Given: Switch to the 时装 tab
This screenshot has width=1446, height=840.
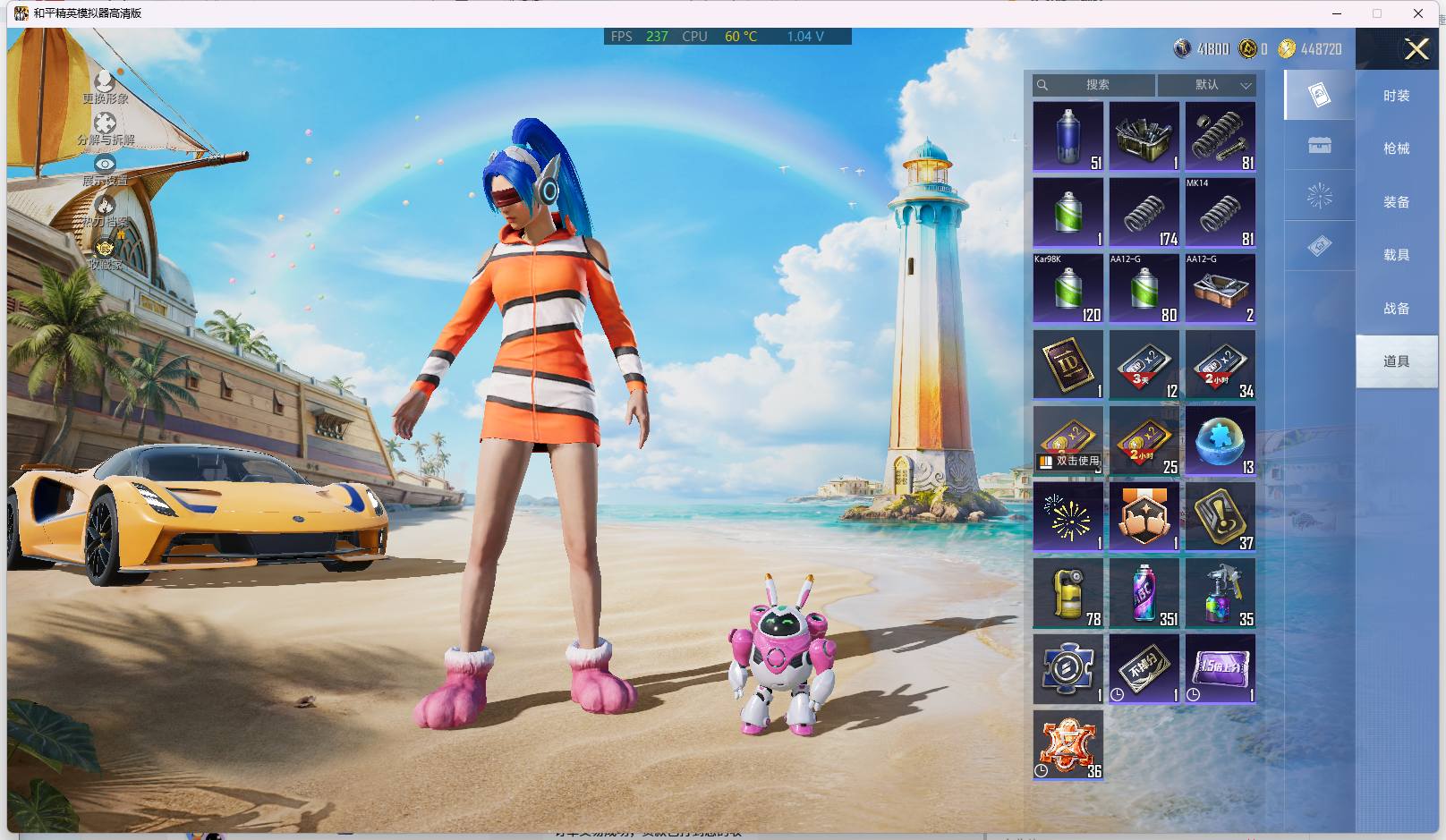Looking at the screenshot, I should (x=1396, y=96).
